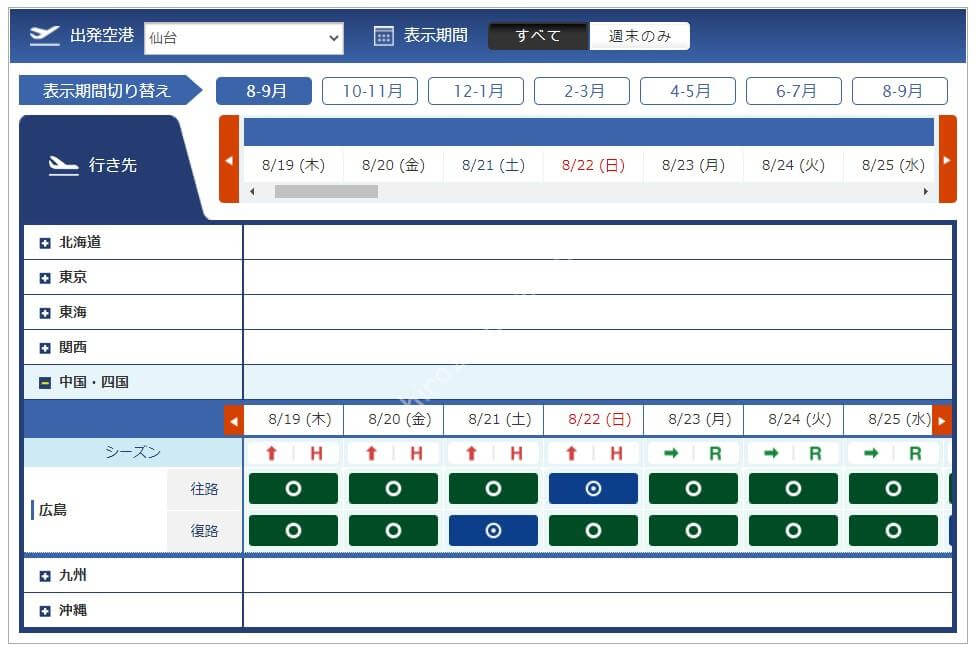The image size is (976, 651).
Task: Click the calendar icon beside 表示期間
Action: coord(383,37)
